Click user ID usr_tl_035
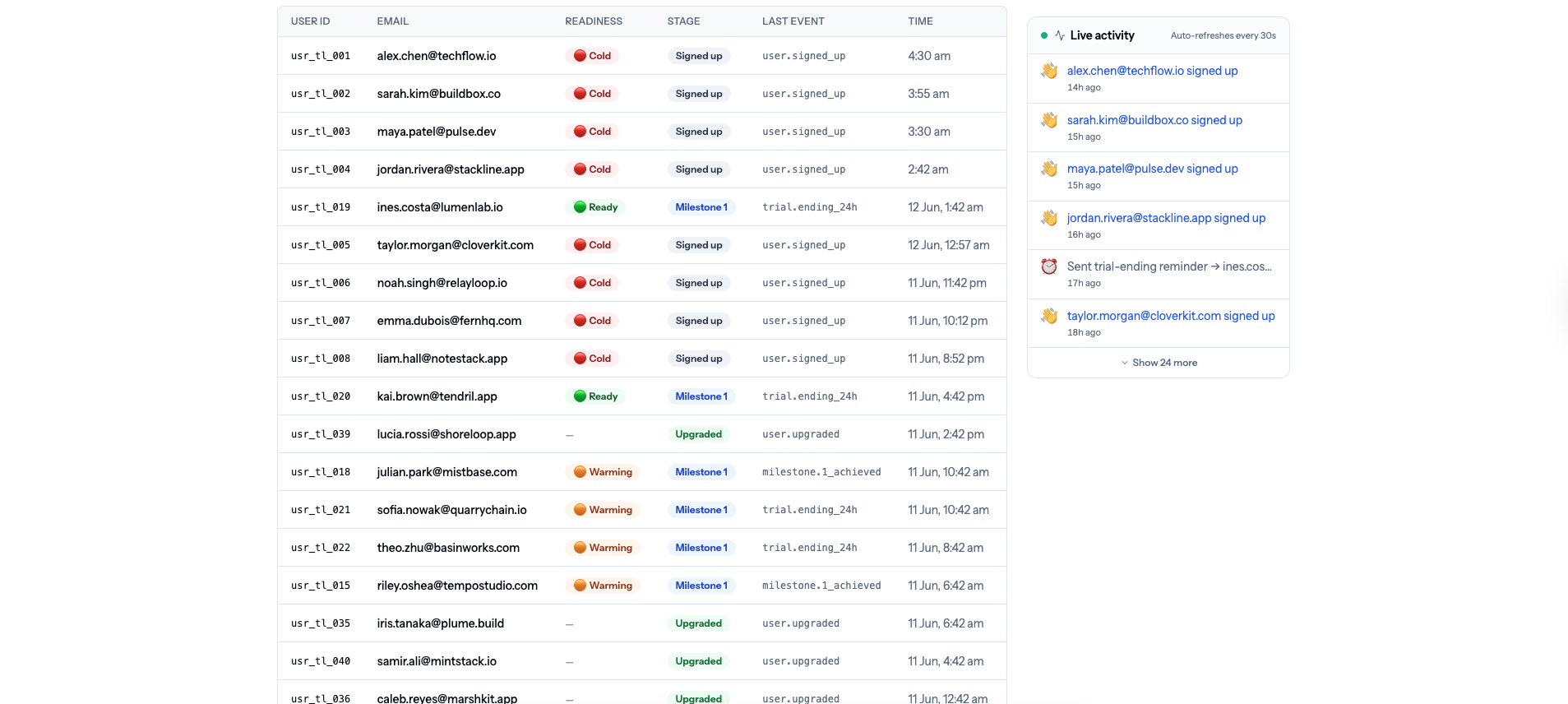1568x704 pixels. 321,623
